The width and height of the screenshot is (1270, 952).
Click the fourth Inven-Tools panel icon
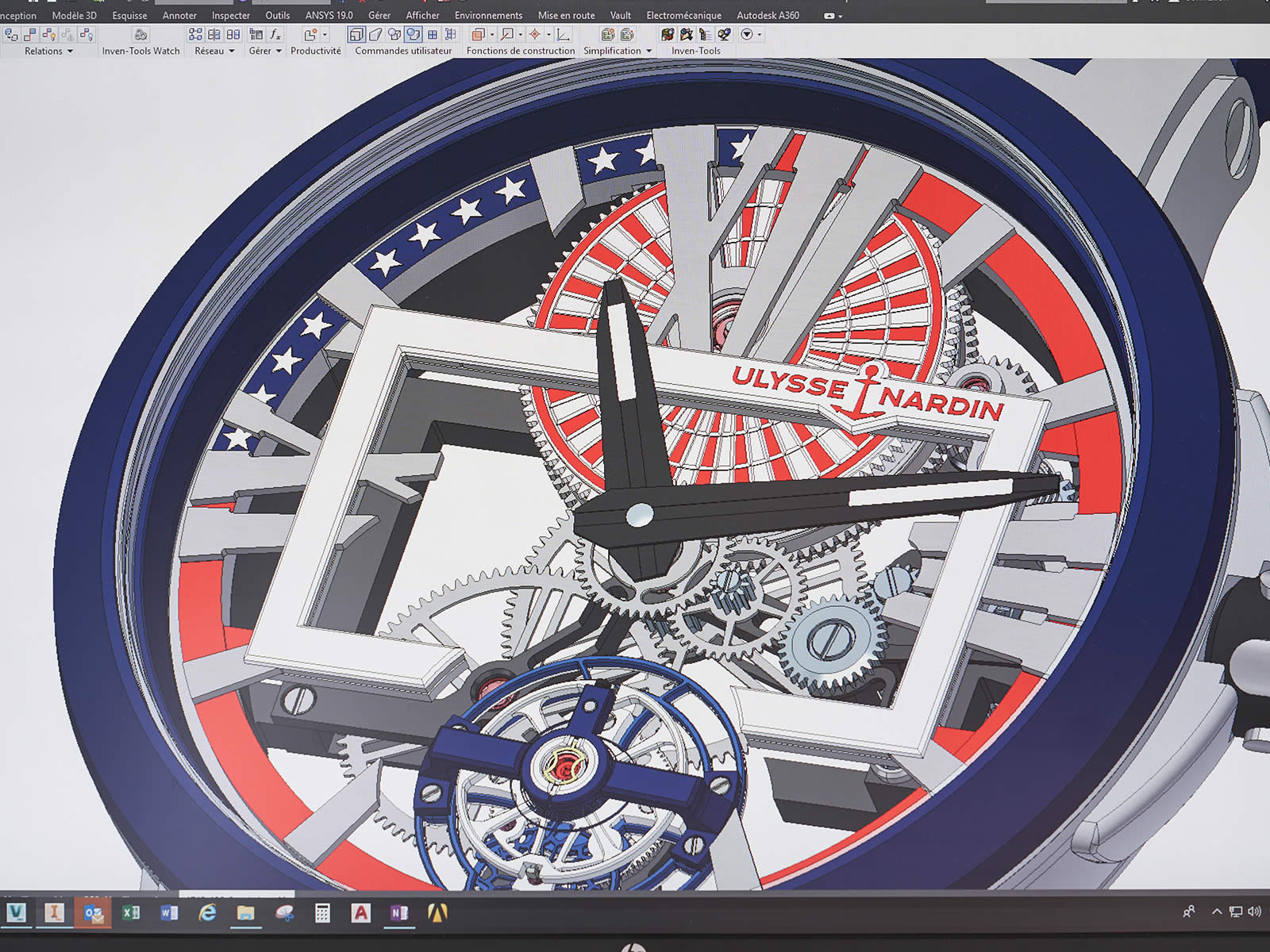[x=725, y=34]
